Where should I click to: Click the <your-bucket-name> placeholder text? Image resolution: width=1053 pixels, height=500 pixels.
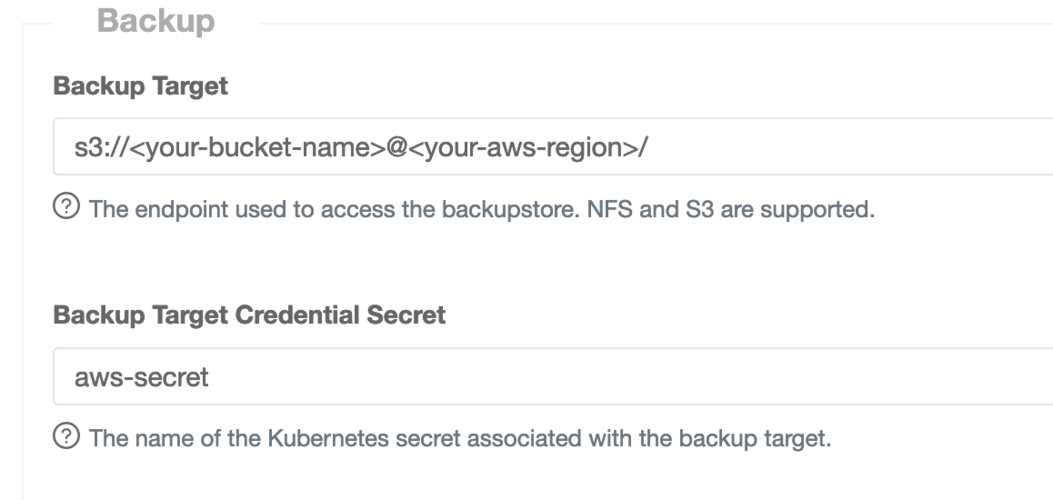pos(257,147)
